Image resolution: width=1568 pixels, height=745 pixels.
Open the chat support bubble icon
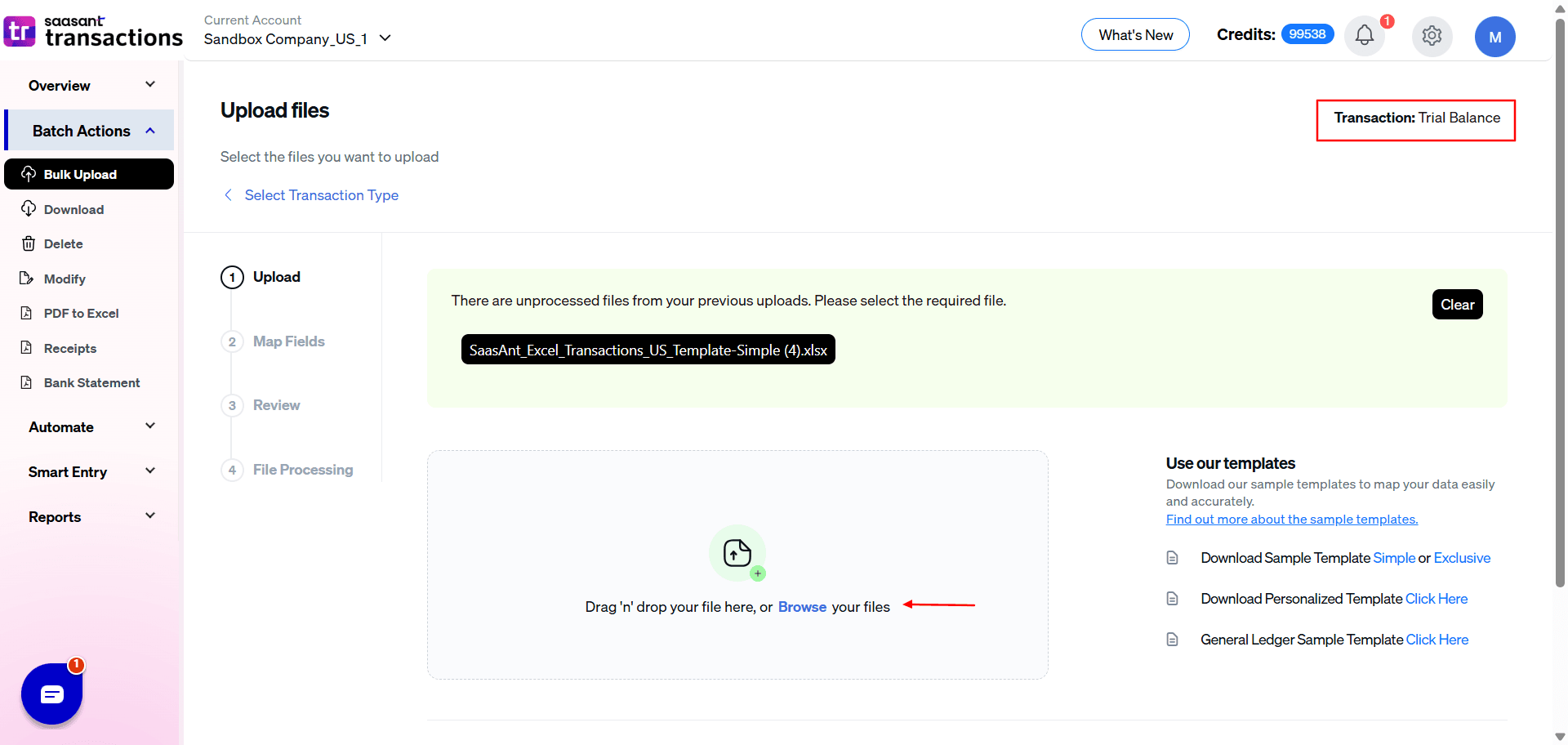[x=52, y=694]
